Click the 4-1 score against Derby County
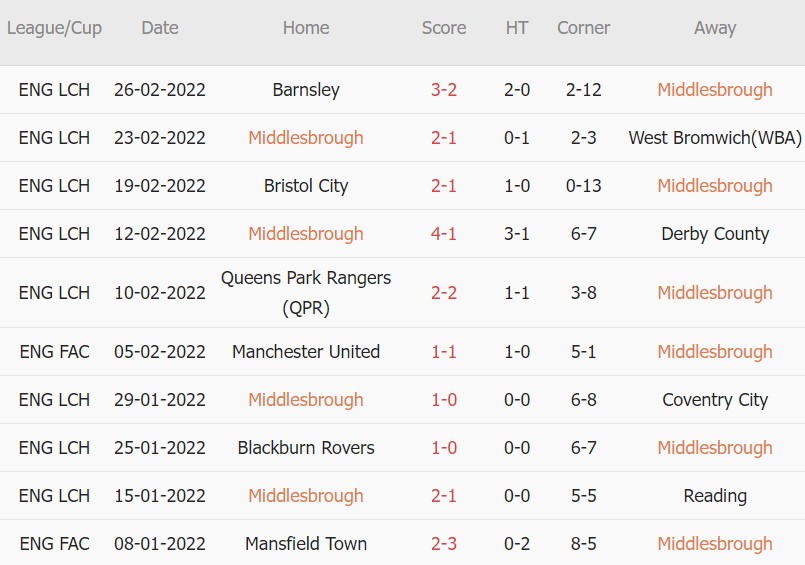 point(444,234)
